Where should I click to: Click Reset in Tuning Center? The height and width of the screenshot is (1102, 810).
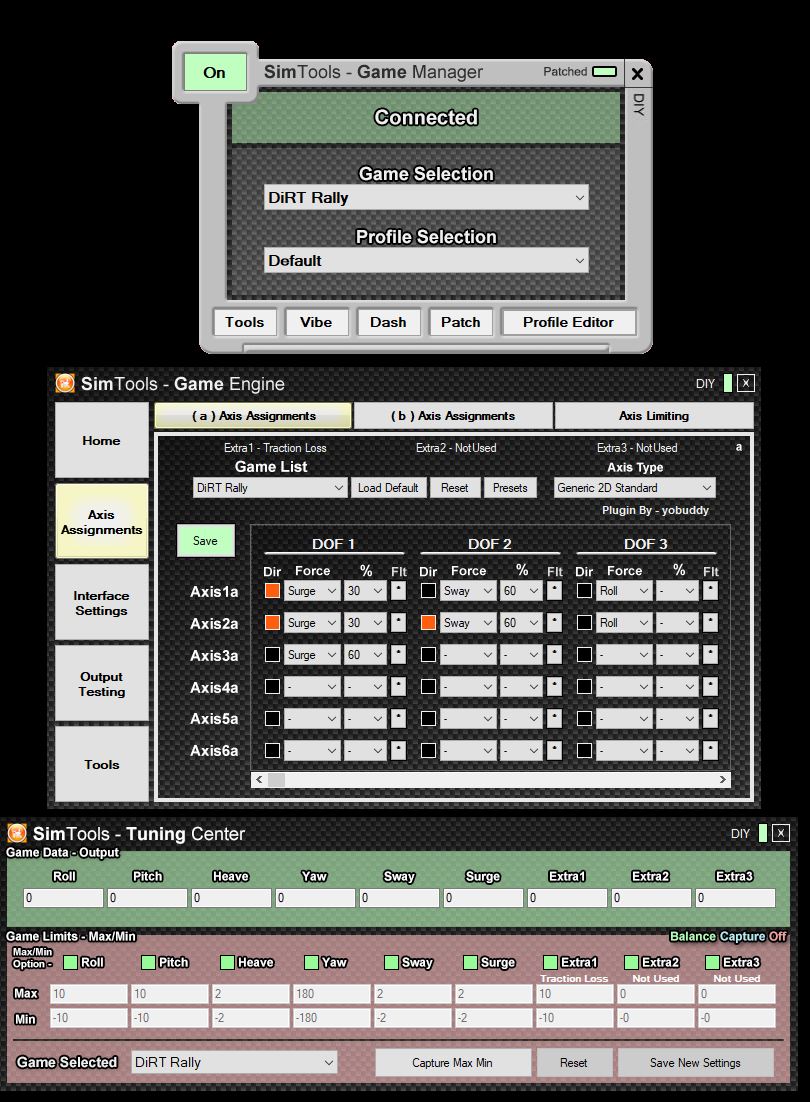pyautogui.click(x=573, y=1063)
